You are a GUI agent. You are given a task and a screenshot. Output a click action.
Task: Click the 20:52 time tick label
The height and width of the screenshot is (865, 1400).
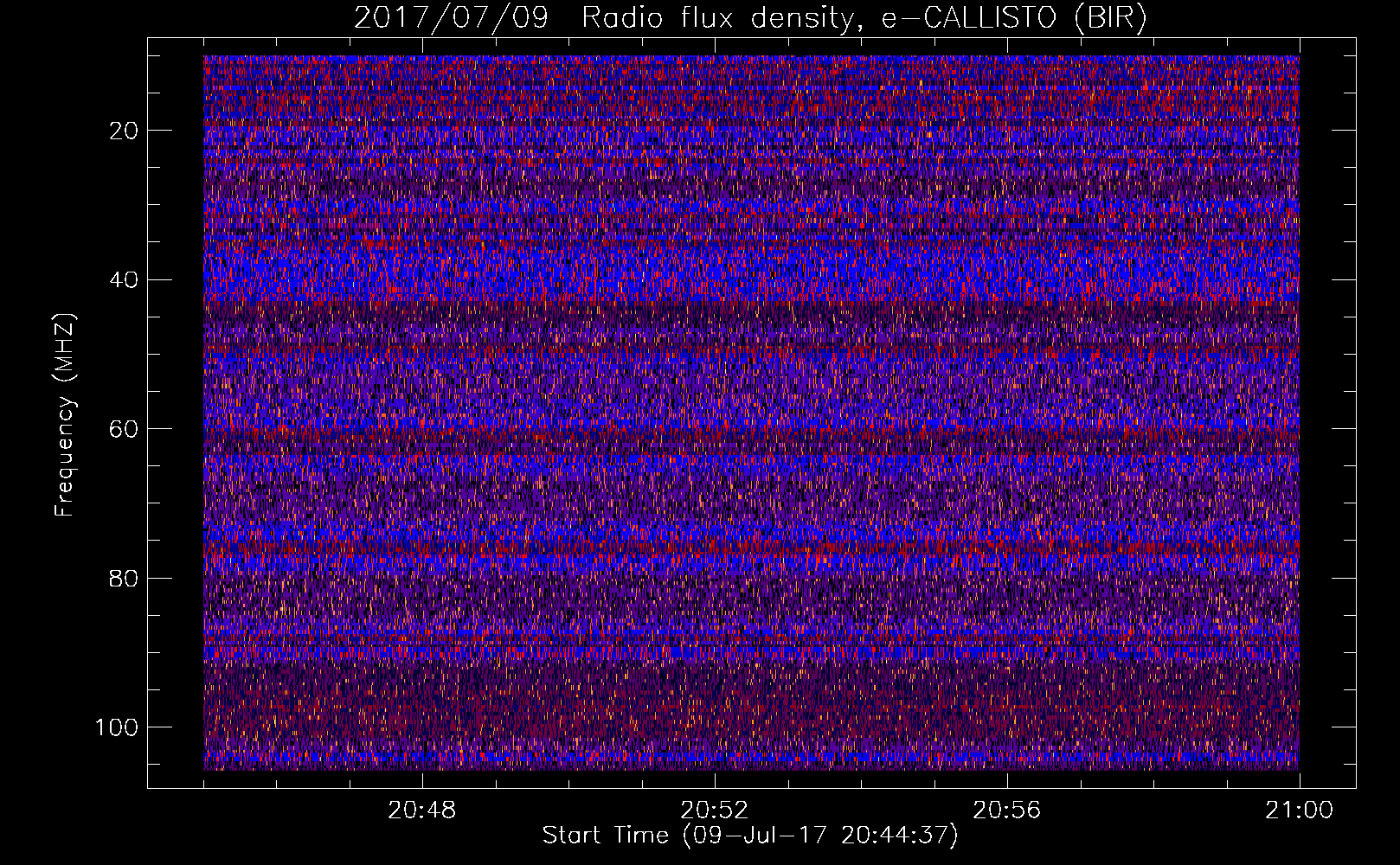714,811
